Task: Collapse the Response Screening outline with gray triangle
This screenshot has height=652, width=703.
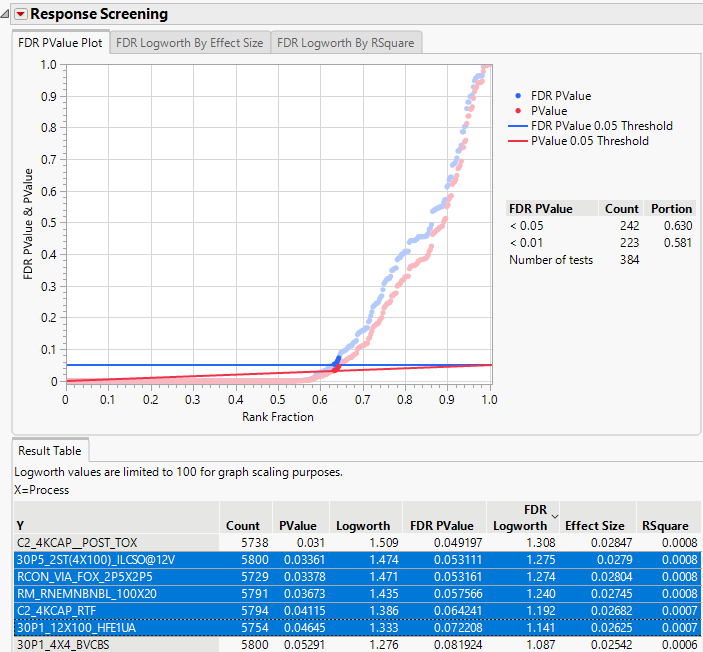Action: (x=6, y=14)
